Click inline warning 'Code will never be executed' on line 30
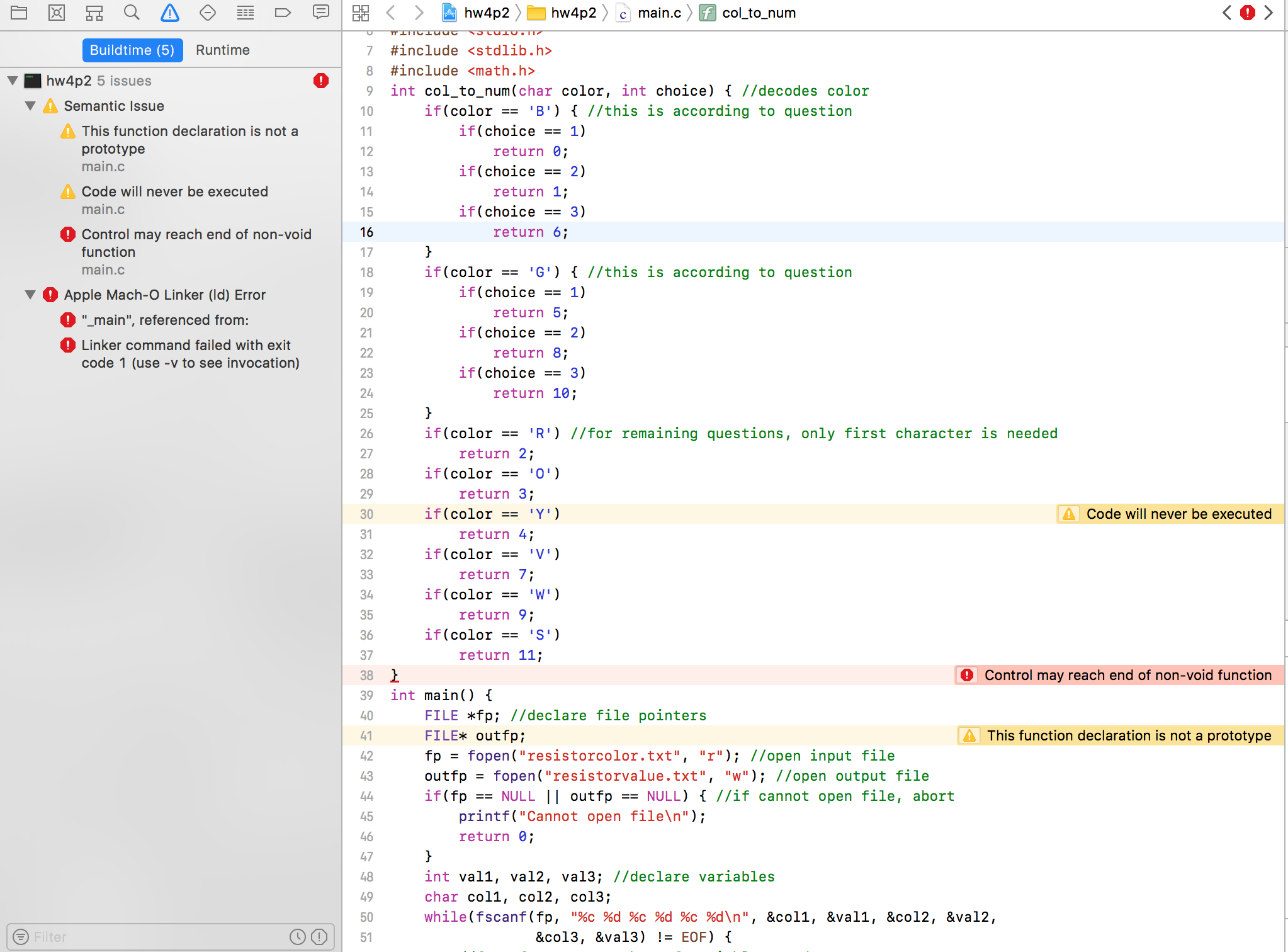The height and width of the screenshot is (952, 1288). pyautogui.click(x=1170, y=514)
